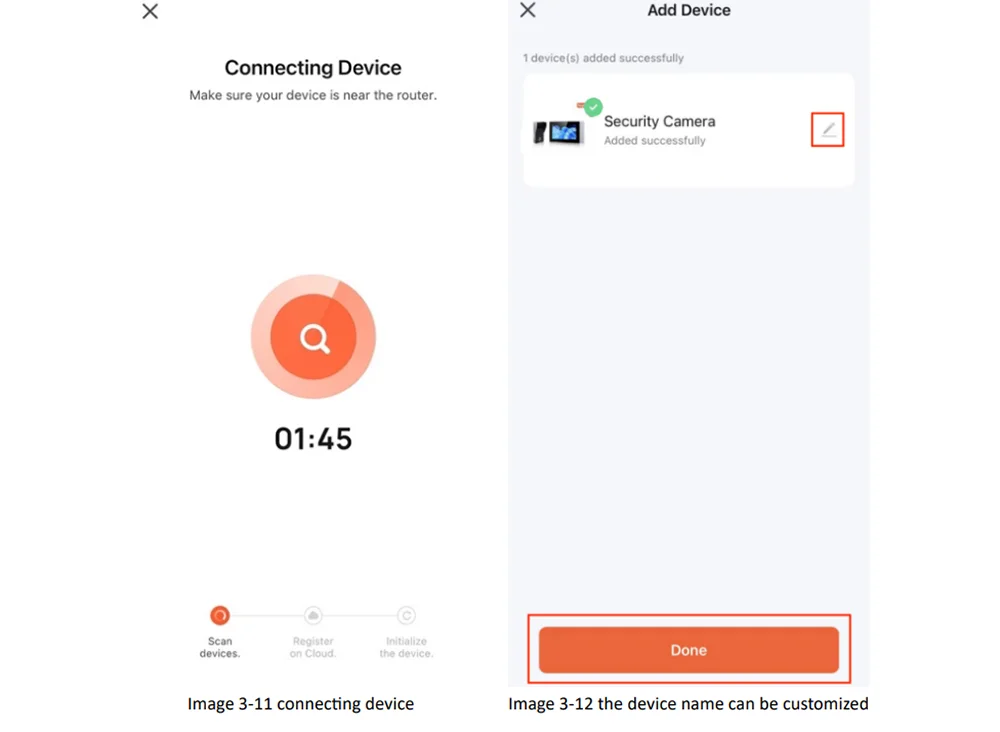This screenshot has width=1000, height=732.
Task: Click the Scan devices label
Action: point(219,647)
